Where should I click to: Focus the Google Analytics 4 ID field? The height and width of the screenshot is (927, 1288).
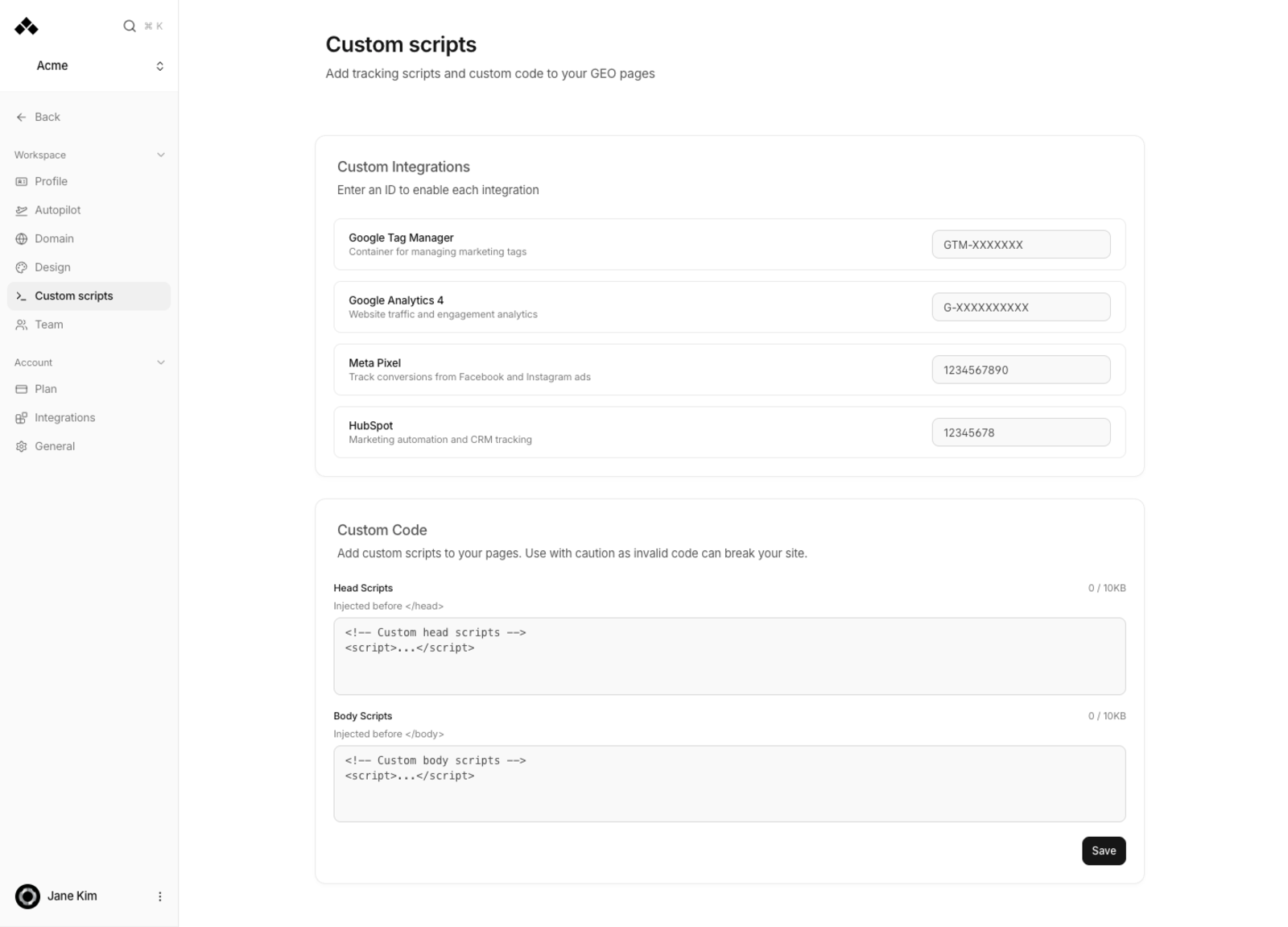click(1021, 307)
